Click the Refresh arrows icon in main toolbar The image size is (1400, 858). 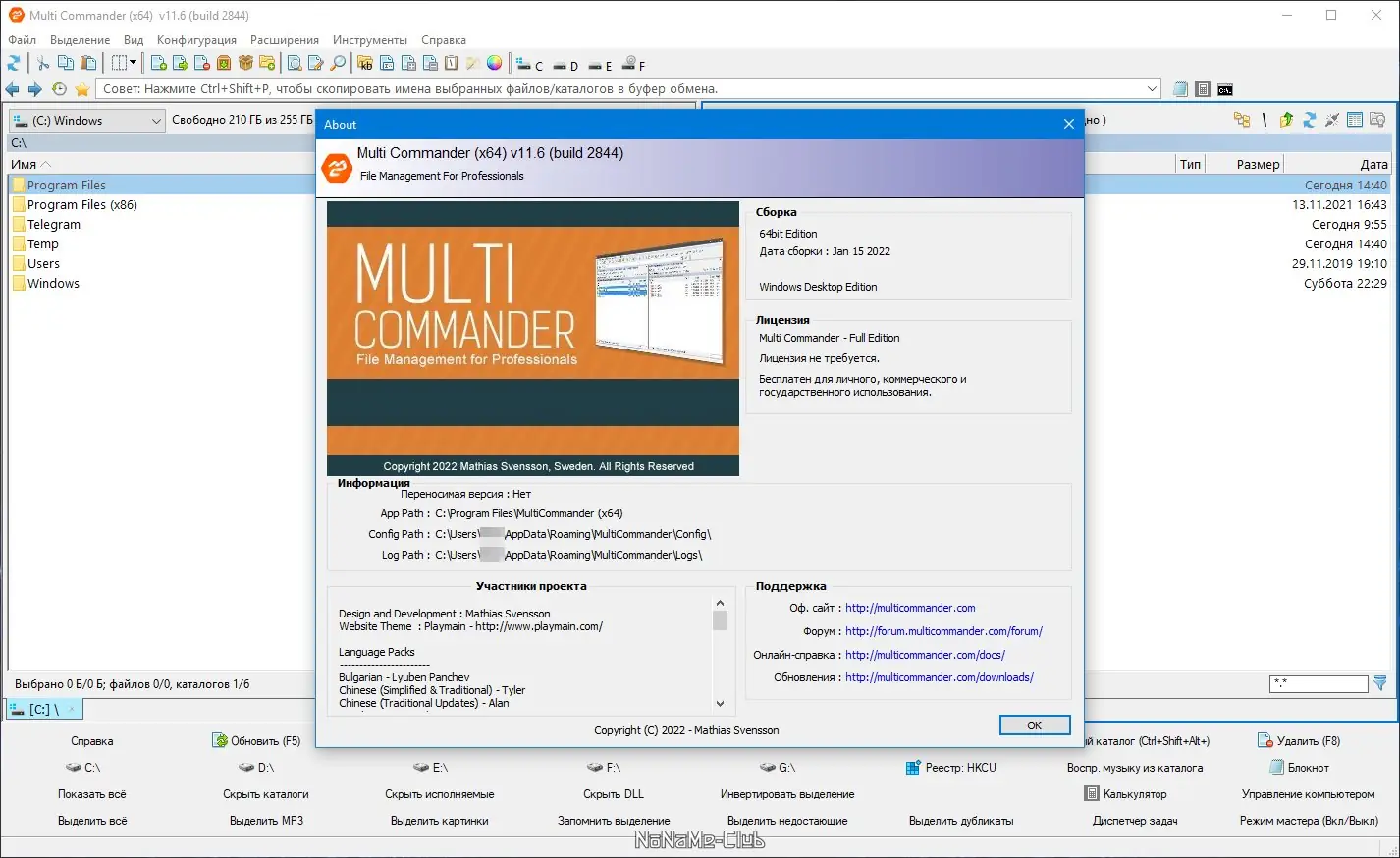point(14,63)
